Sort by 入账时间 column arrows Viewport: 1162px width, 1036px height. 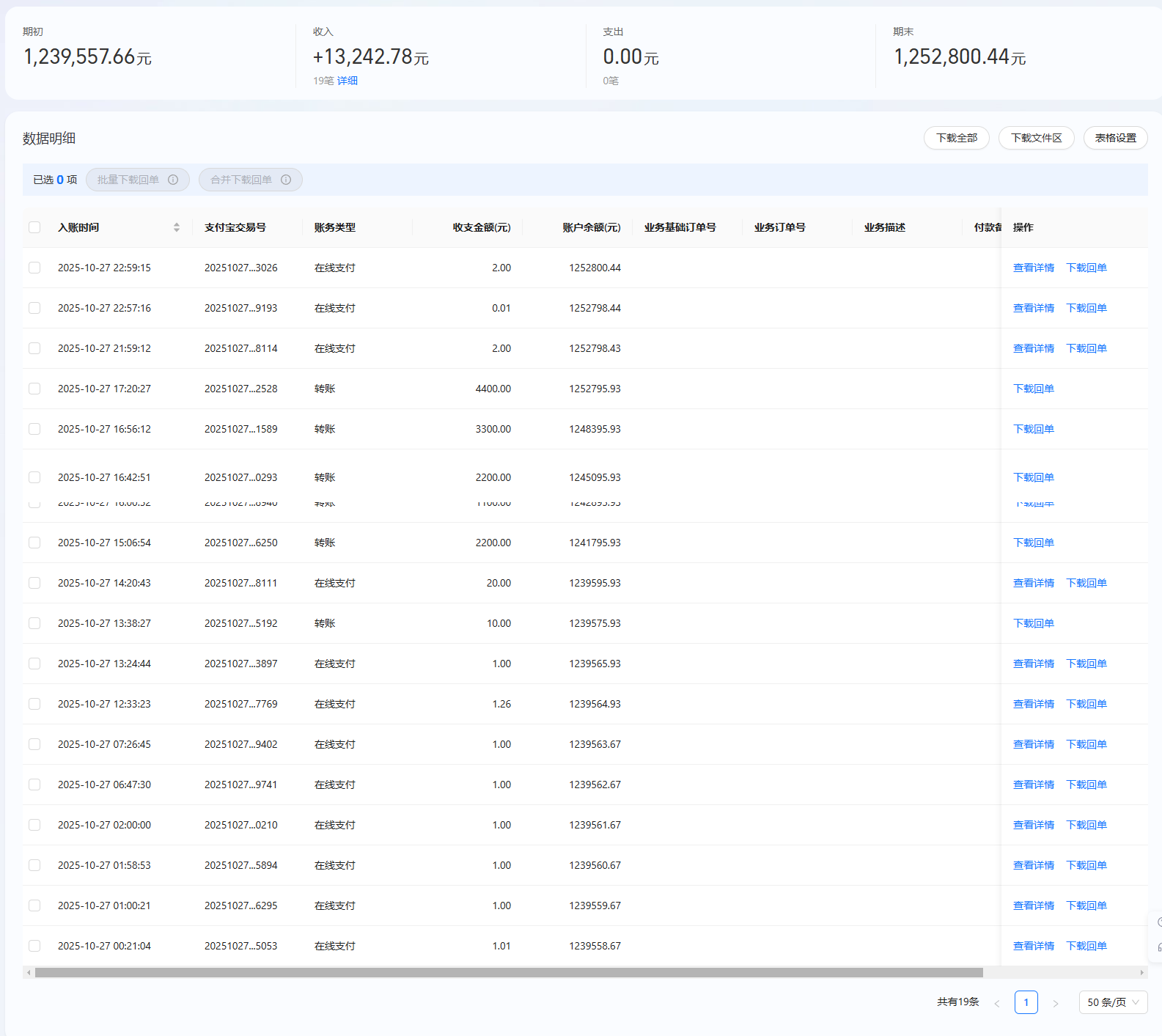[176, 227]
